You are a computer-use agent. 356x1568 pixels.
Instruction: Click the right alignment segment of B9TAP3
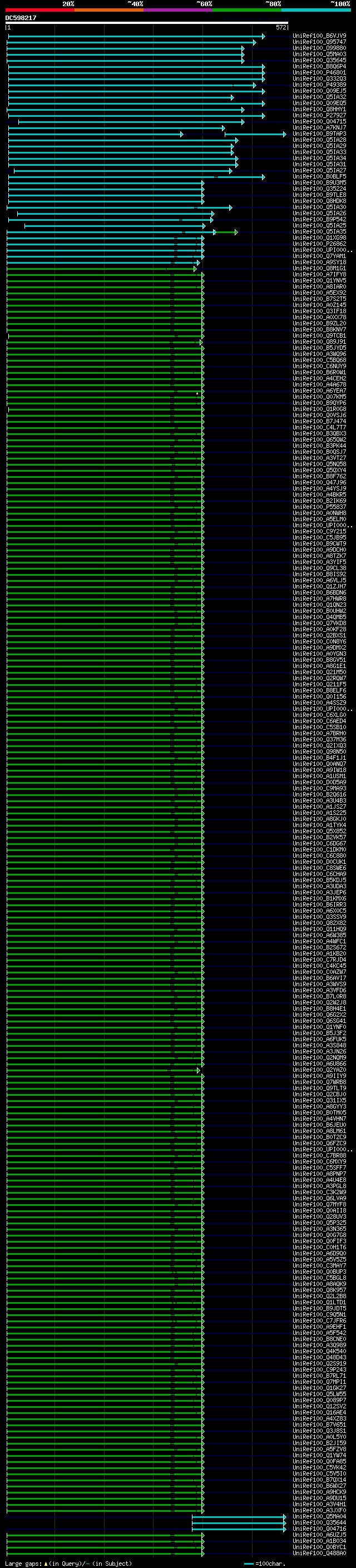click(255, 134)
